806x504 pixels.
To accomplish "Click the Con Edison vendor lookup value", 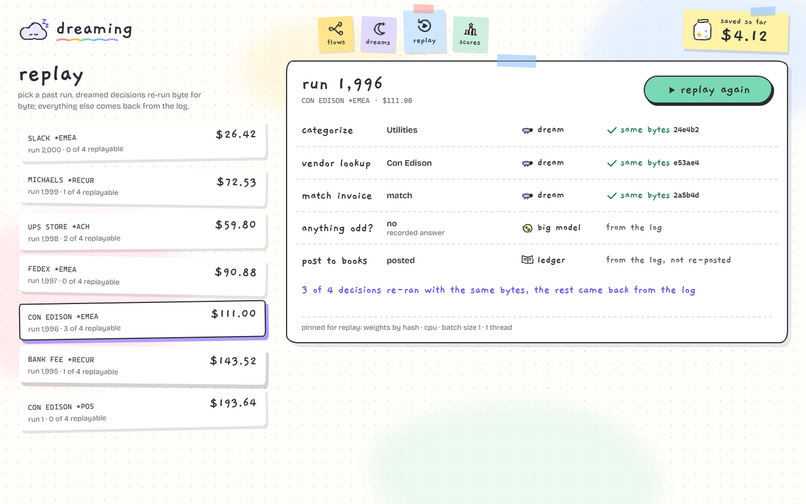I will pos(409,163).
